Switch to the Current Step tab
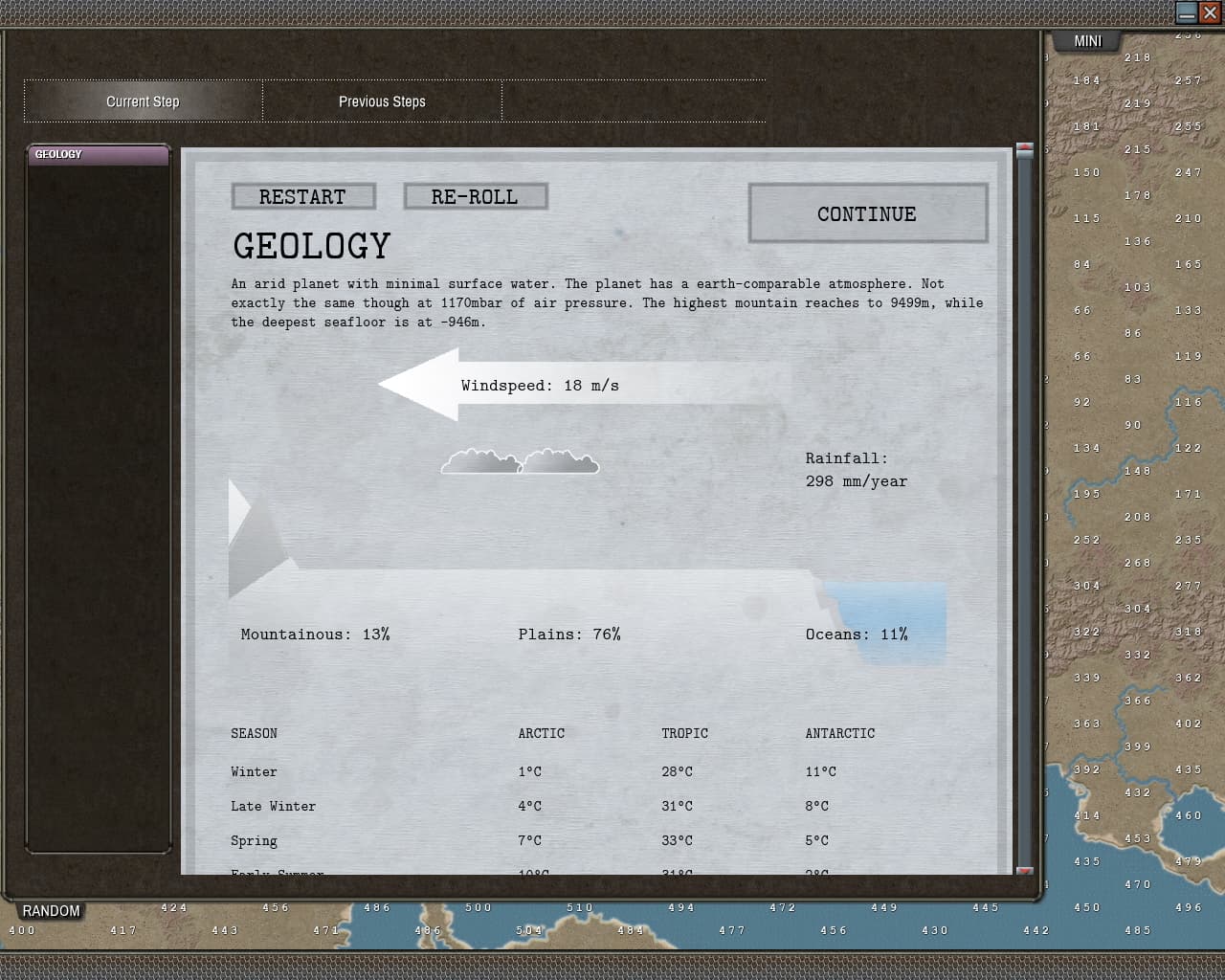 click(144, 101)
